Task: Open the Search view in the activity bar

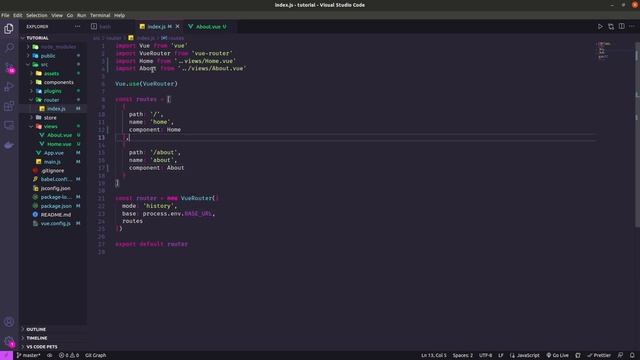Action: pos(9,48)
